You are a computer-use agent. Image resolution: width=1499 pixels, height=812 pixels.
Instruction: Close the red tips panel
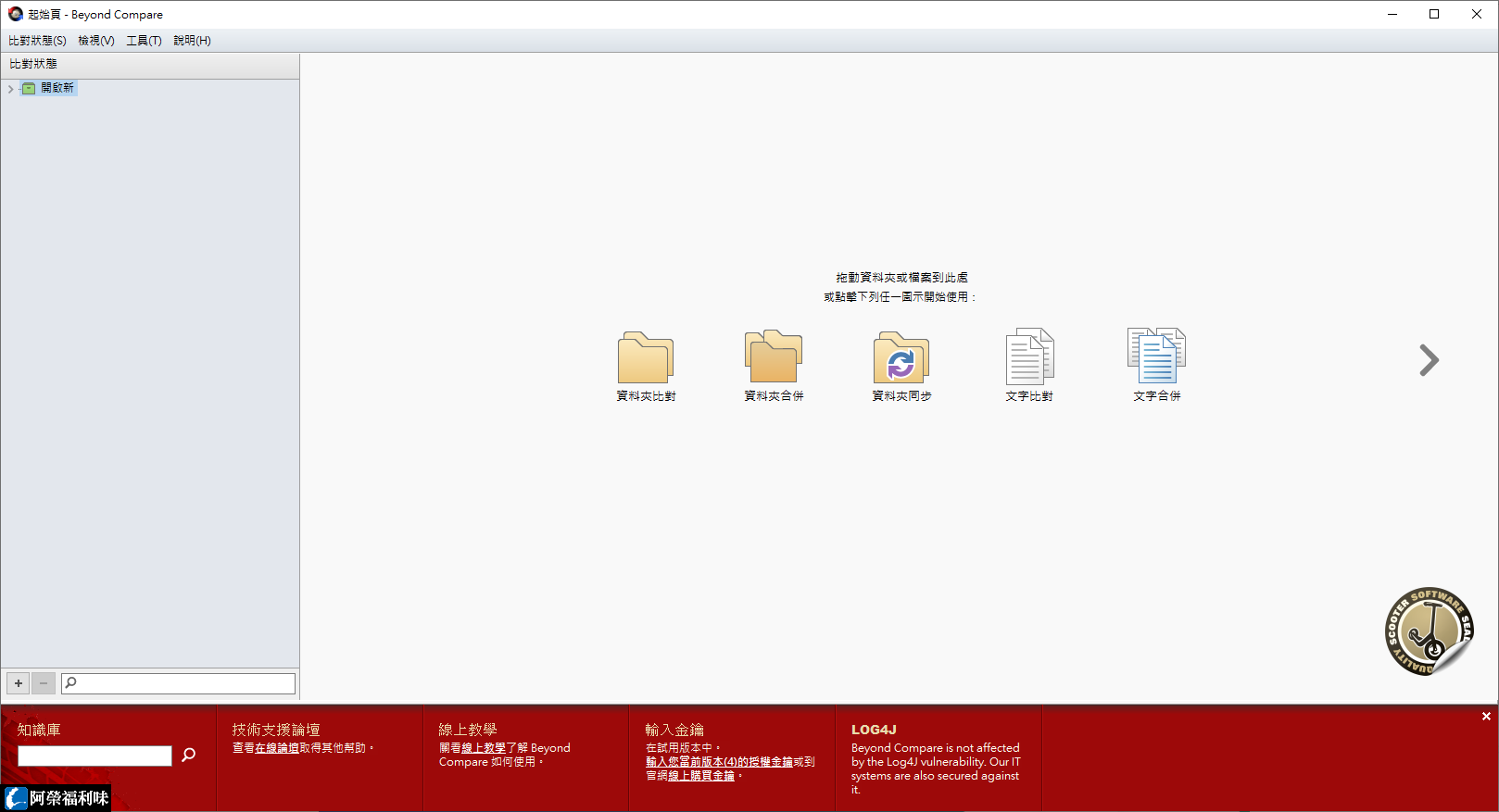1486,717
